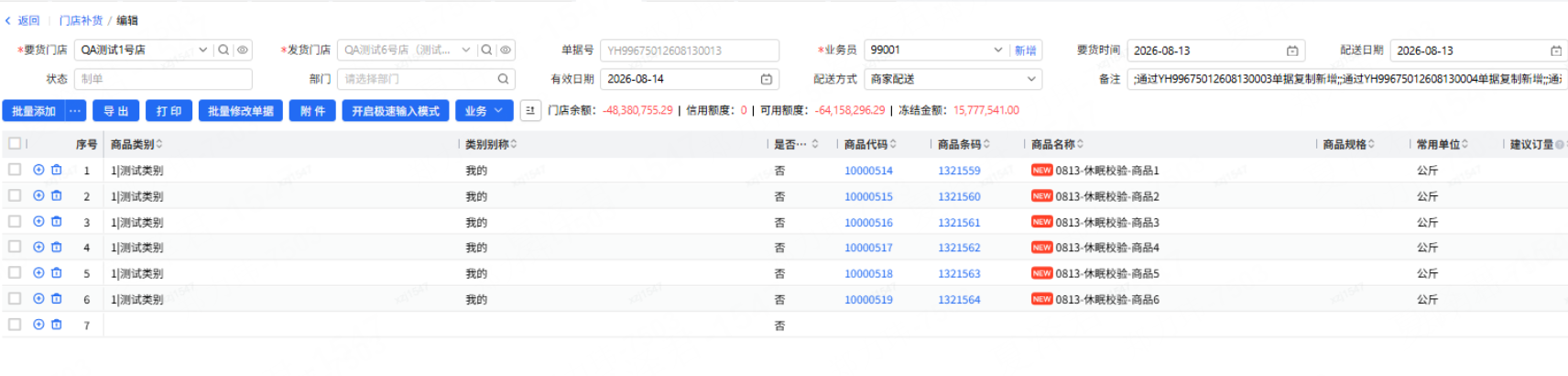Click the row-spacing settings icon beside 业务

pos(530,111)
